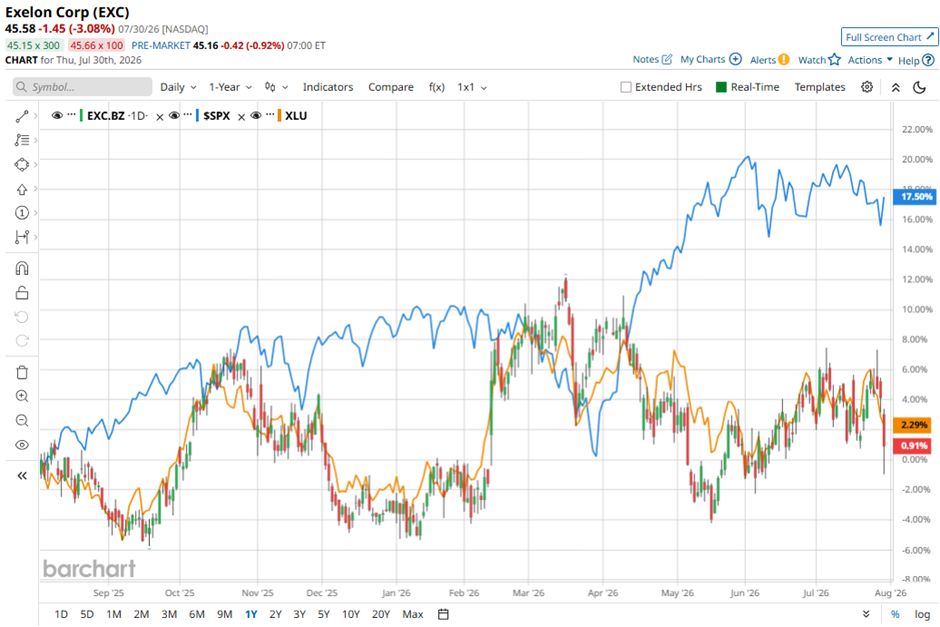The width and height of the screenshot is (940, 627).
Task: Select the 1Y time range
Action: click(x=251, y=614)
